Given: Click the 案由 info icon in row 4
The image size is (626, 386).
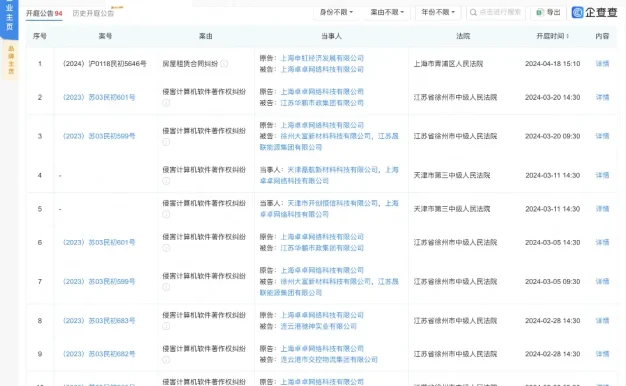Looking at the screenshot, I should 166,181.
